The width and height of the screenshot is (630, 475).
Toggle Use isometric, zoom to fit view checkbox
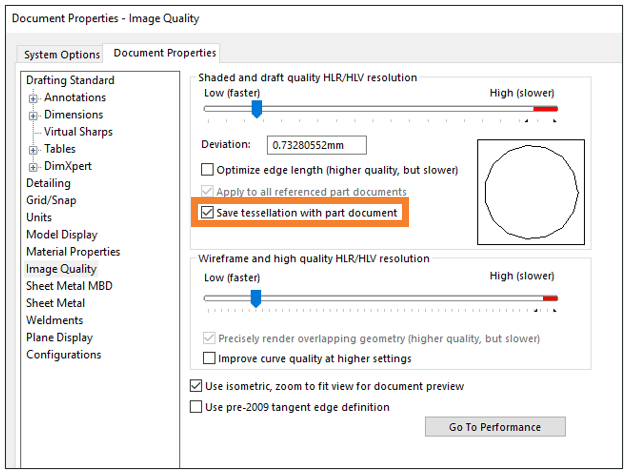196,386
